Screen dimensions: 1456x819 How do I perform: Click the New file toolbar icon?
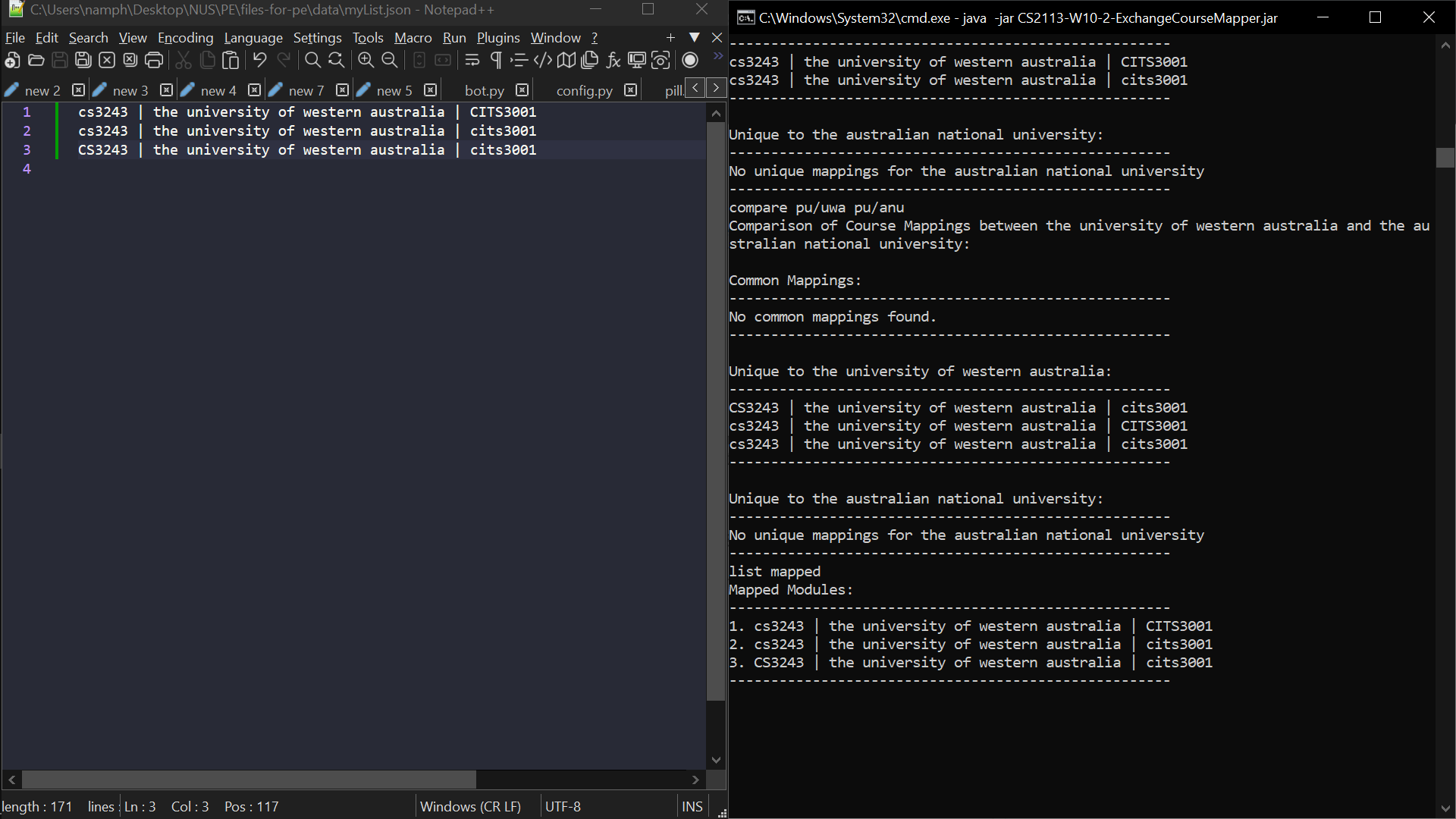tap(12, 61)
